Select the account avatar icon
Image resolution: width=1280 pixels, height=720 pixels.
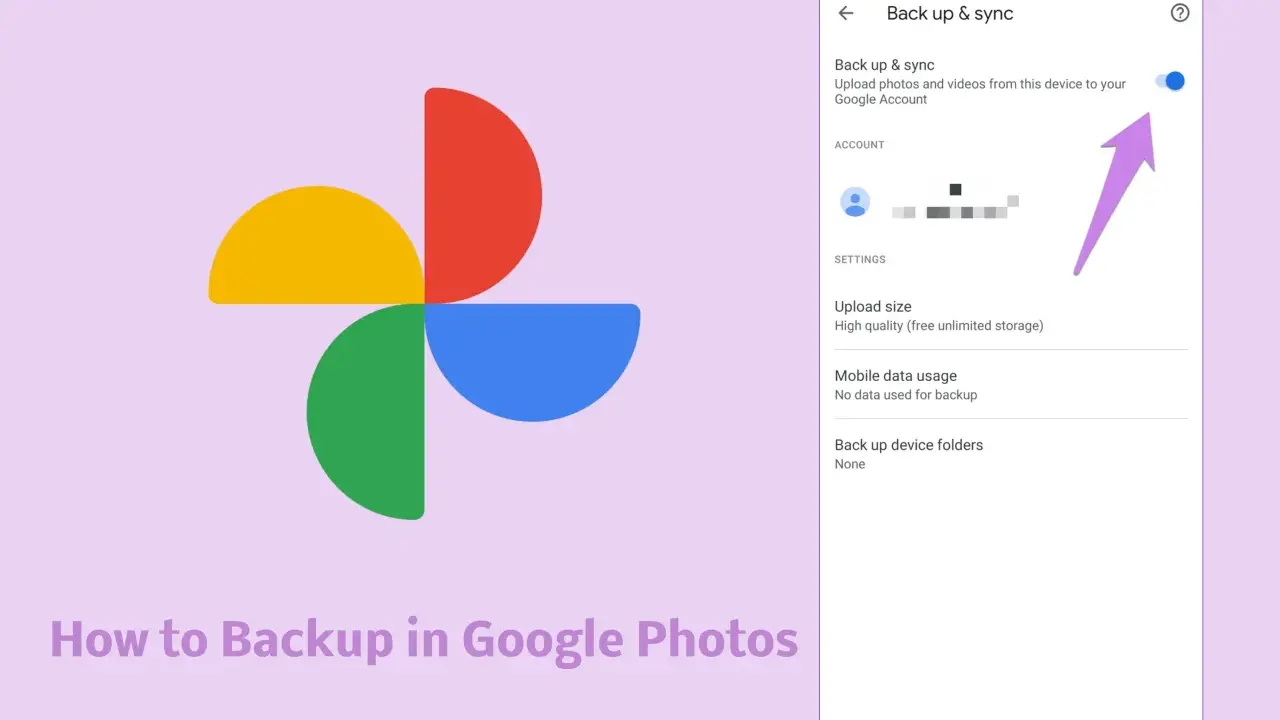855,202
